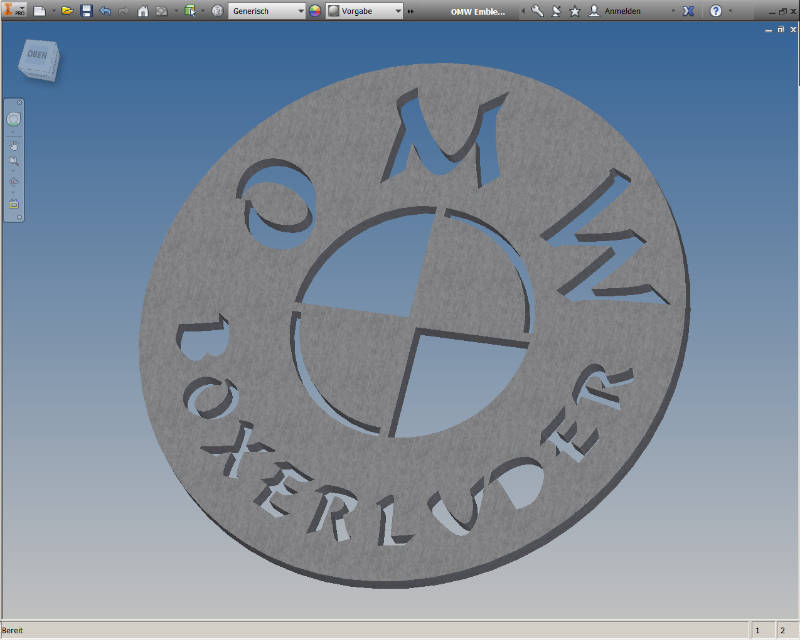Open the Help question mark icon
This screenshot has width=800, height=640.
point(716,11)
